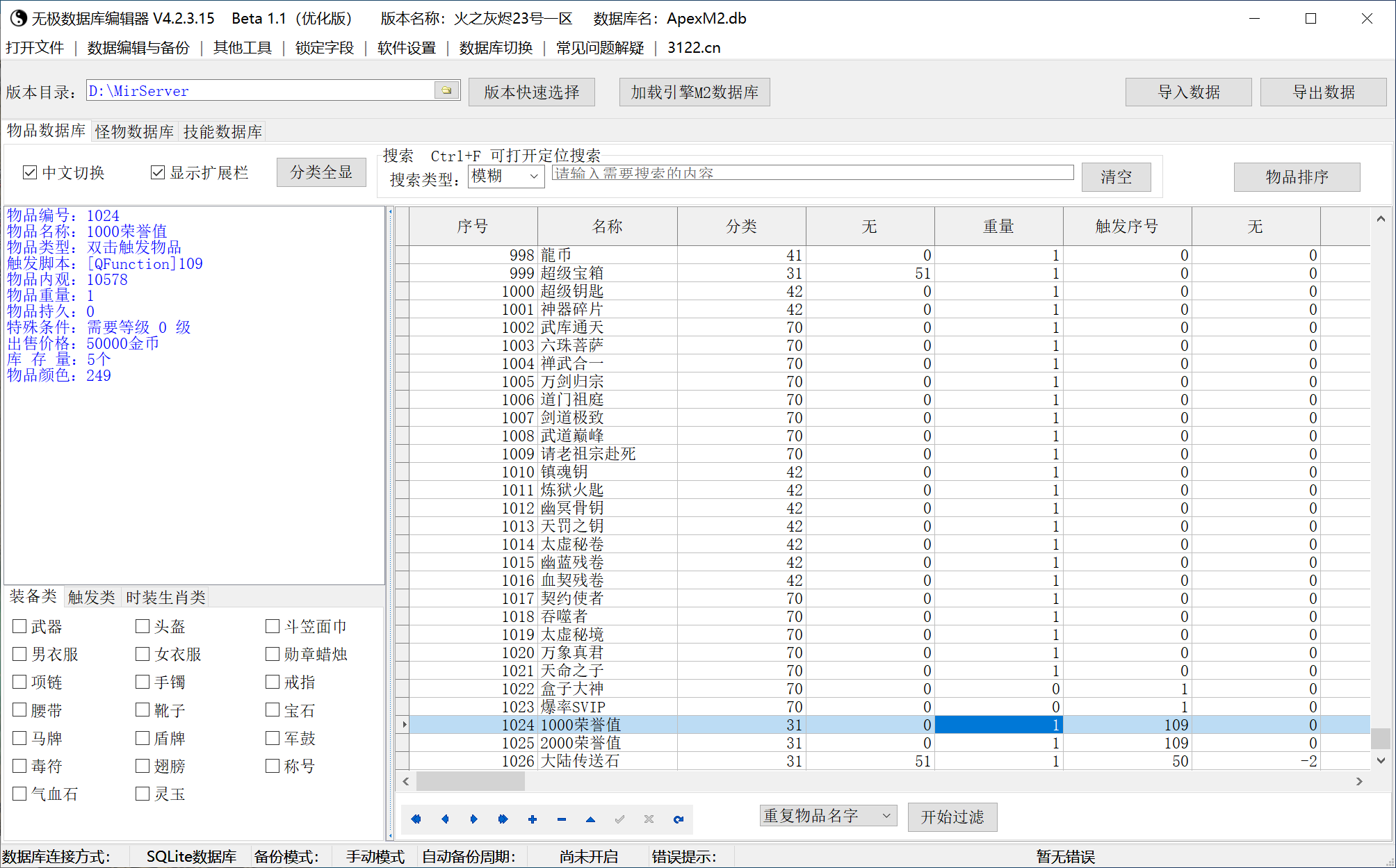The height and width of the screenshot is (868, 1396).
Task: Select the row 大陆传送石
Action: pyautogui.click(x=883, y=761)
